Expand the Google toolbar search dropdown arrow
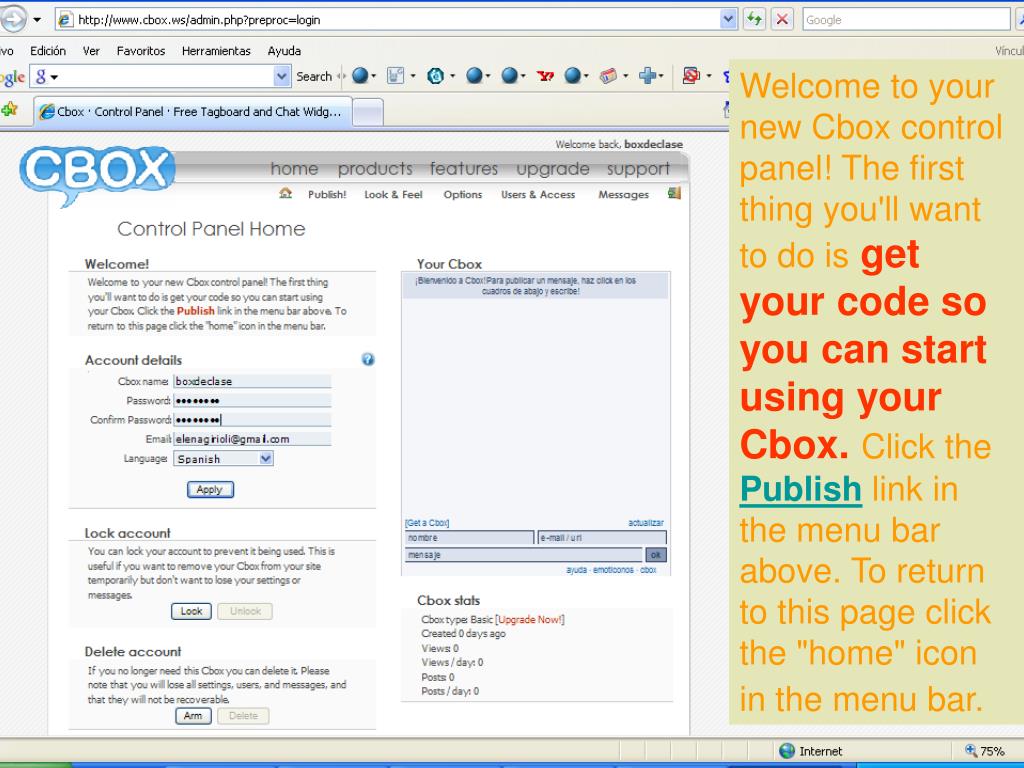 281,76
